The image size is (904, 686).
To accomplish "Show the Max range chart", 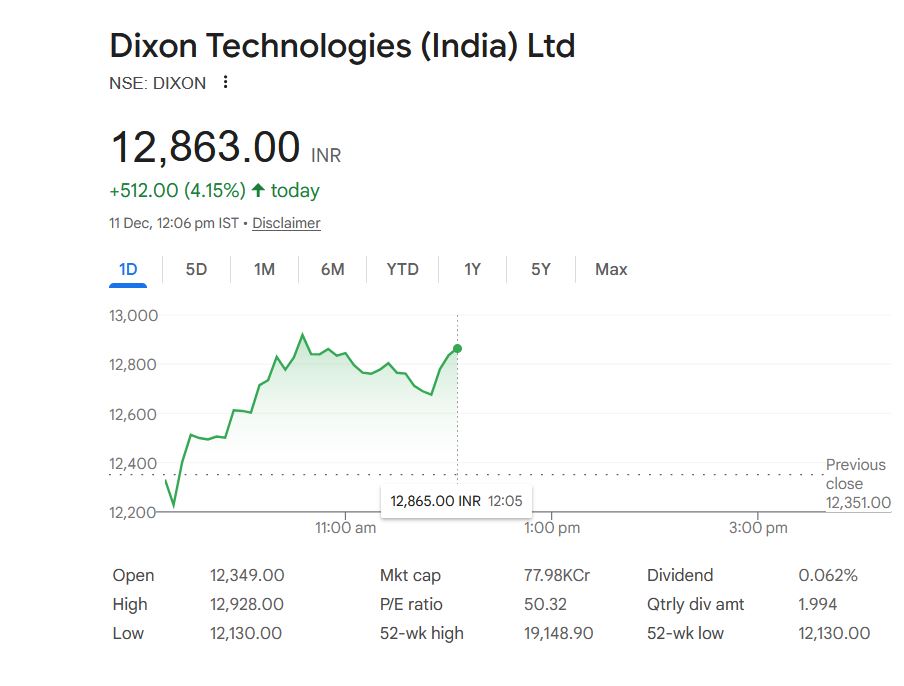I will [x=611, y=269].
